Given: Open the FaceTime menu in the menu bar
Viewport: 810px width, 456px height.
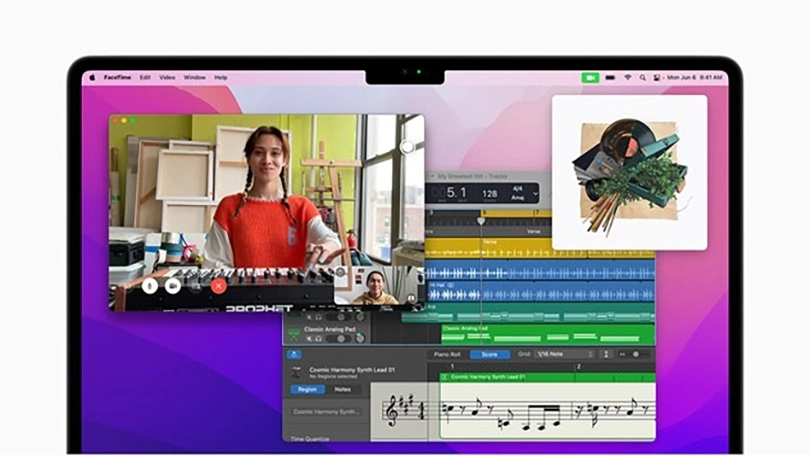Looking at the screenshot, I should pyautogui.click(x=117, y=77).
